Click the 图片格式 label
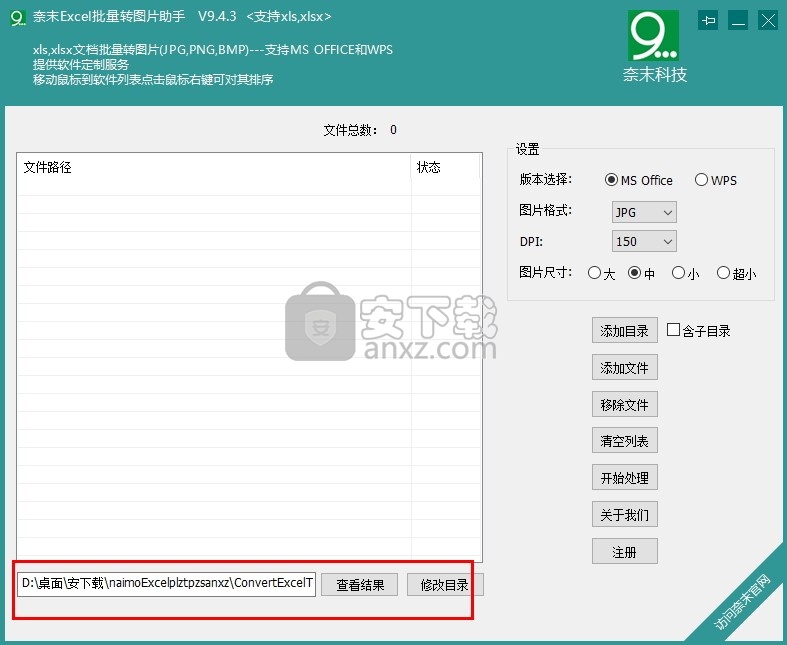The width and height of the screenshot is (787, 645). point(546,210)
